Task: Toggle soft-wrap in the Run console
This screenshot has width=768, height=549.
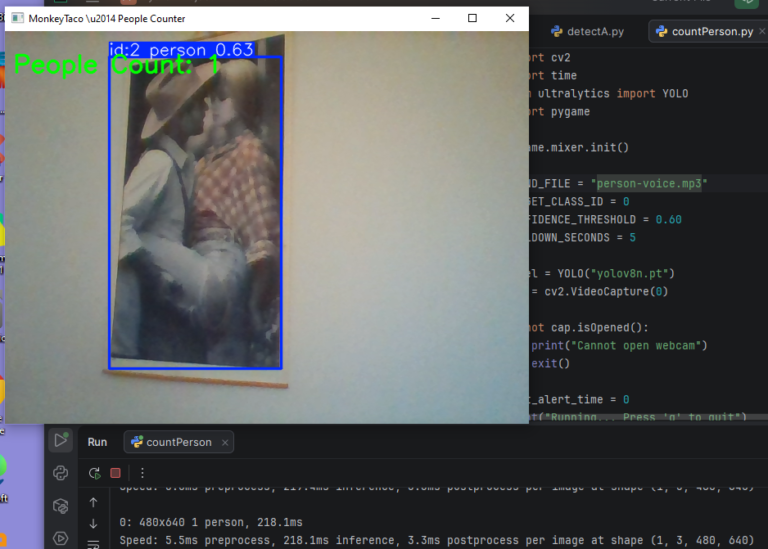Action: pyautogui.click(x=94, y=544)
